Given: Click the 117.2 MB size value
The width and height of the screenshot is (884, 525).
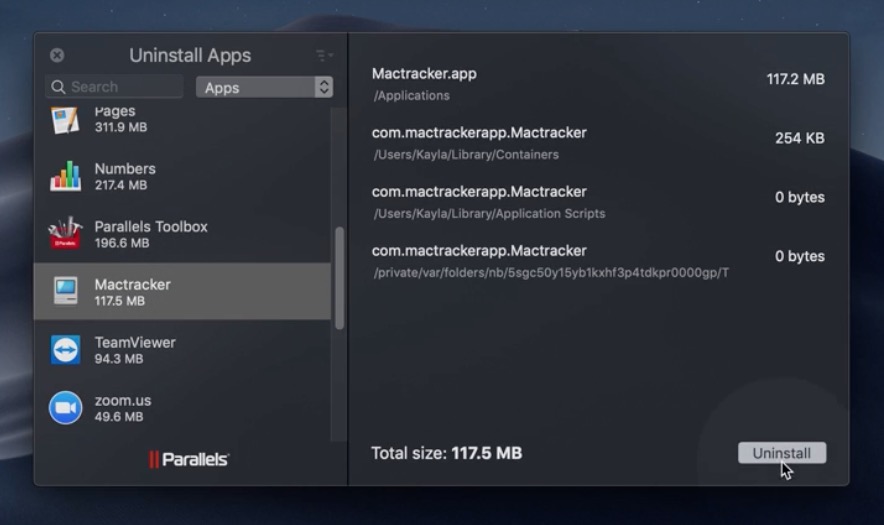Looking at the screenshot, I should coord(795,79).
